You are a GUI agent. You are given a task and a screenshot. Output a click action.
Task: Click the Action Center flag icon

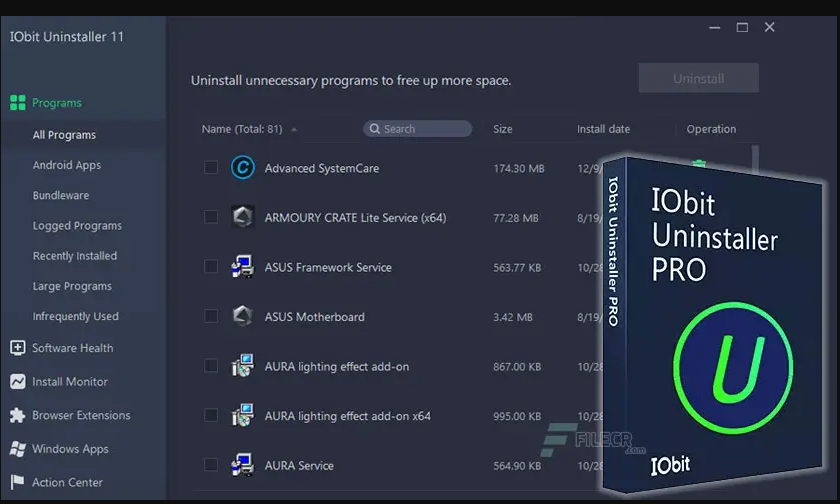[18, 482]
